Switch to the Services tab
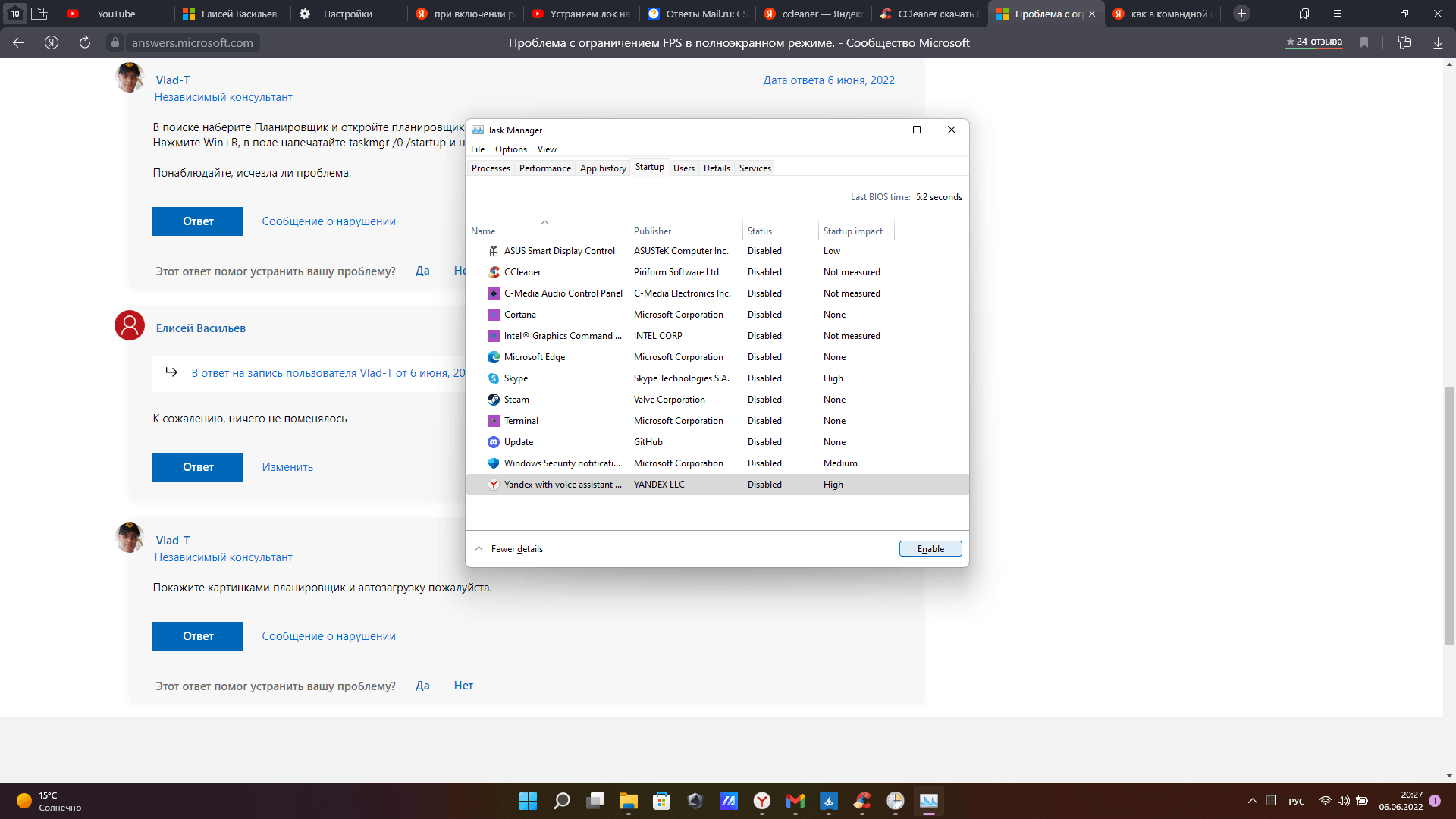The height and width of the screenshot is (819, 1456). tap(755, 168)
